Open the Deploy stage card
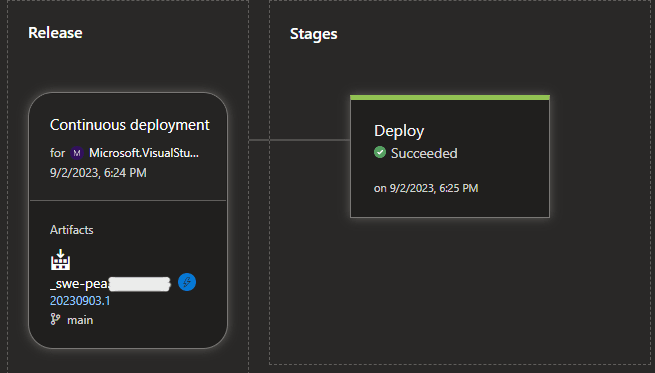The width and height of the screenshot is (655, 373). (x=450, y=156)
